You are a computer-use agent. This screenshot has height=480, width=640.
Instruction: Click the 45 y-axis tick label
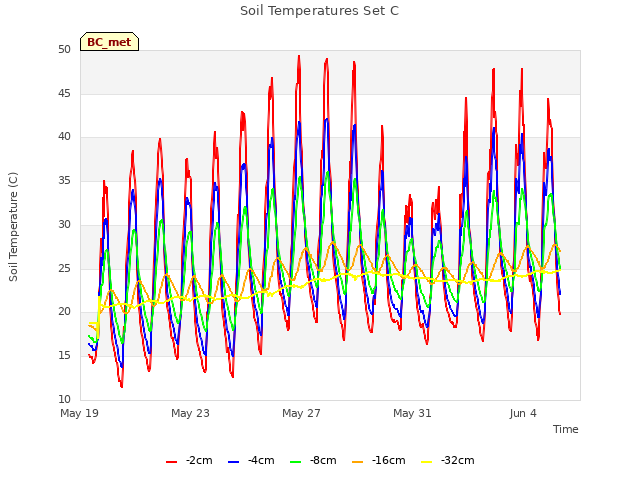pyautogui.click(x=64, y=93)
